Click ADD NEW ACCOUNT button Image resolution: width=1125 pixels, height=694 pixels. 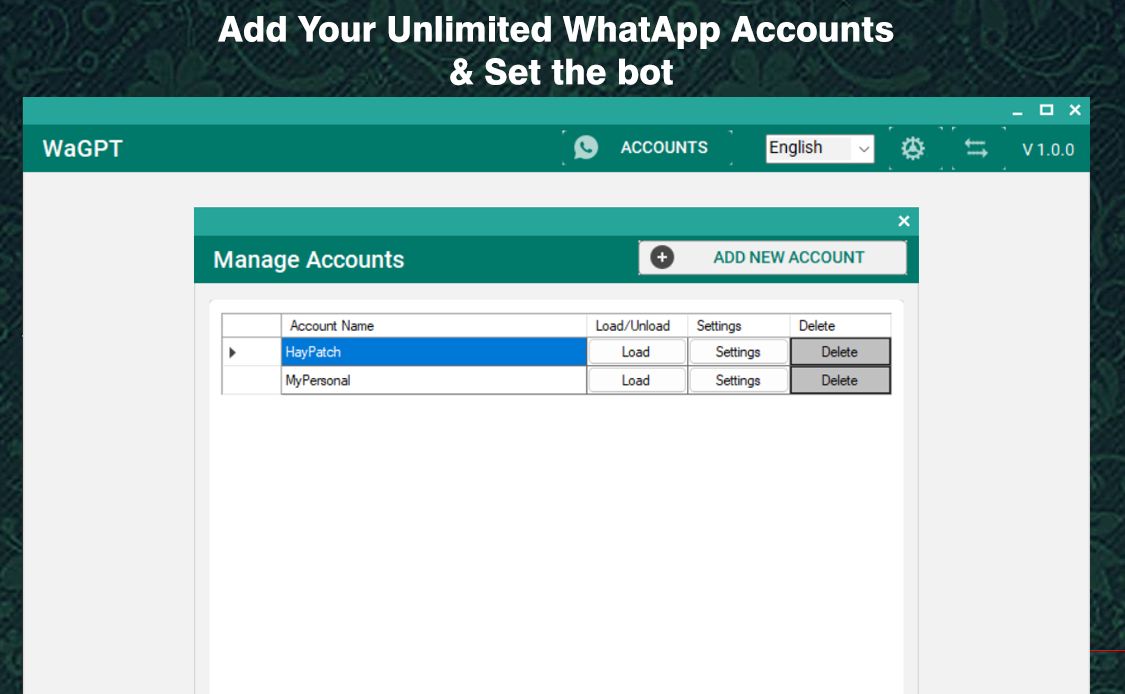tap(773, 257)
